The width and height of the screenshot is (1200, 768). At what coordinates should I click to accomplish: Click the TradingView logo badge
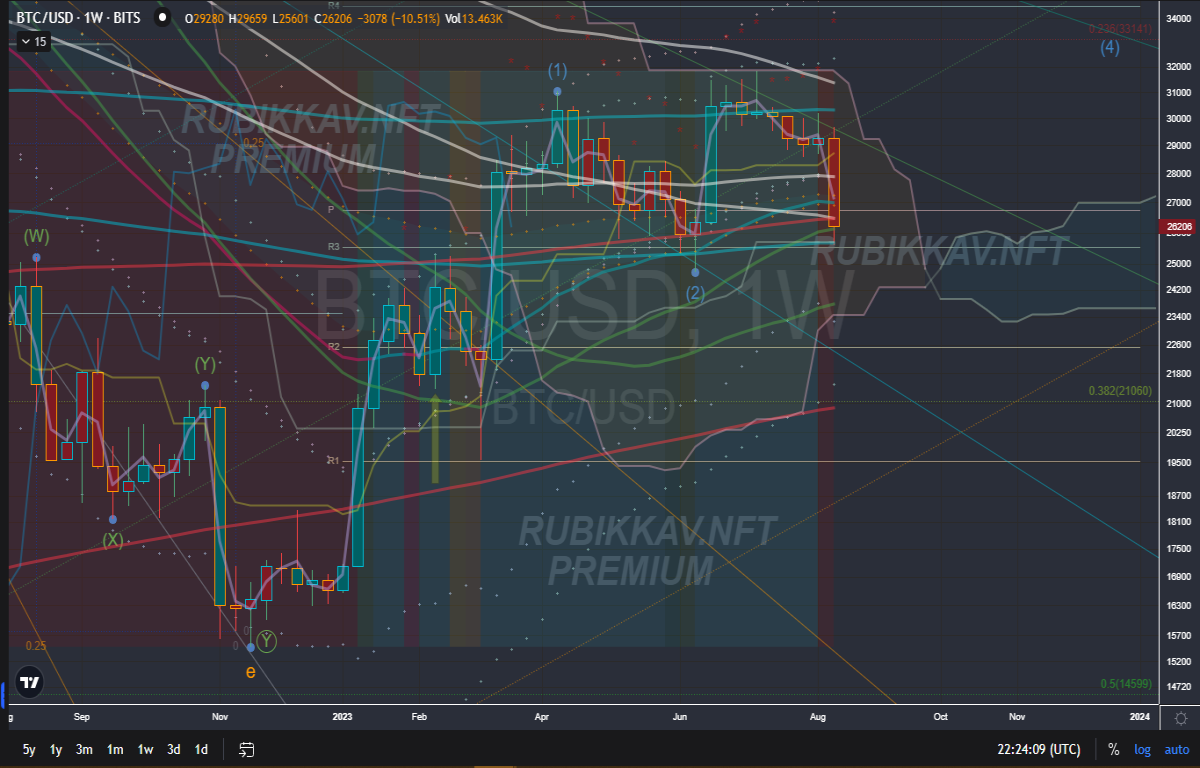click(30, 682)
